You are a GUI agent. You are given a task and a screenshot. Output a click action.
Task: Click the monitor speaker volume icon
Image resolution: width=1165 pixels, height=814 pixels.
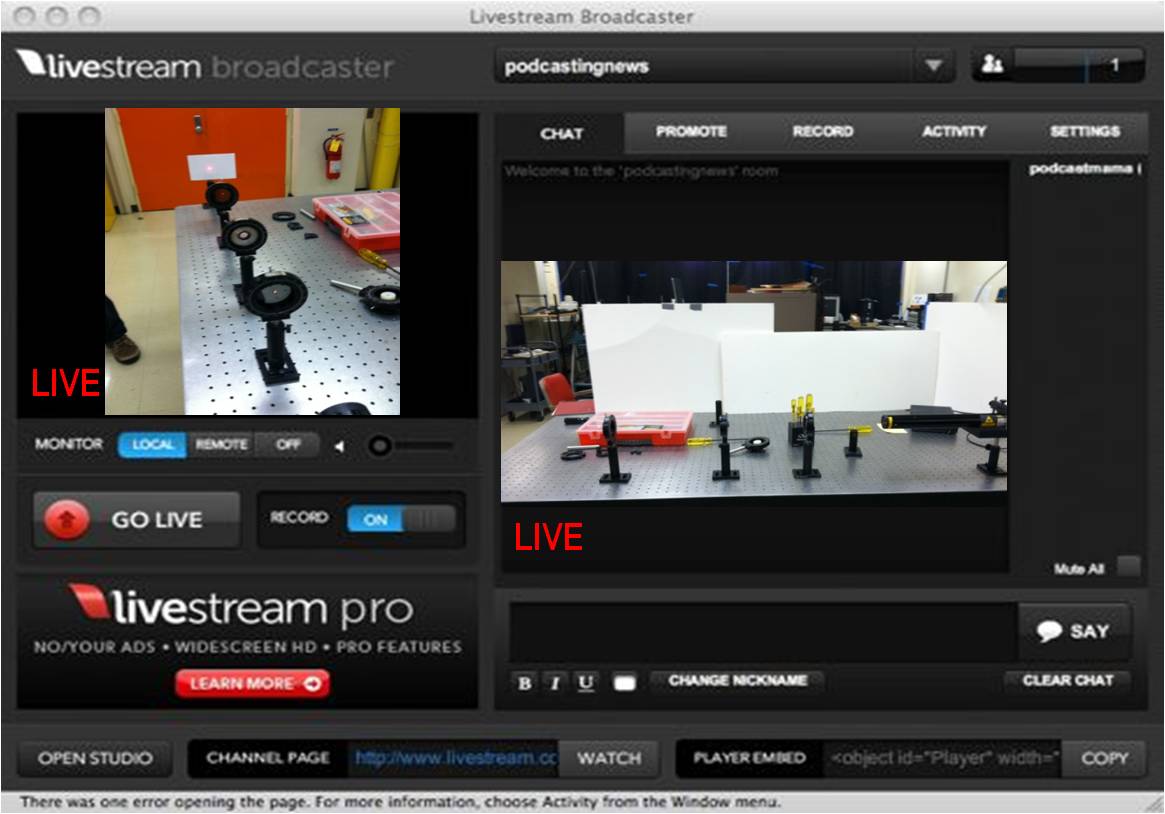point(340,446)
